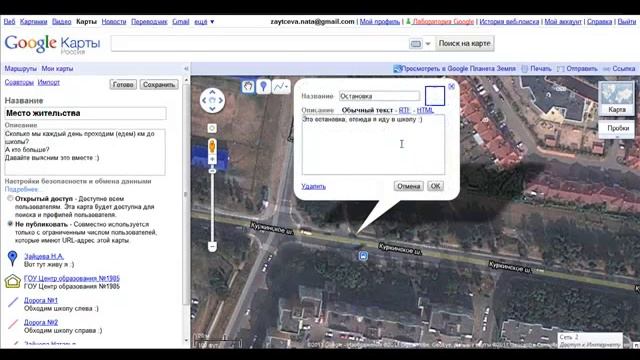Zoom out with the minus button
This screenshot has height=360, width=640.
212,246
